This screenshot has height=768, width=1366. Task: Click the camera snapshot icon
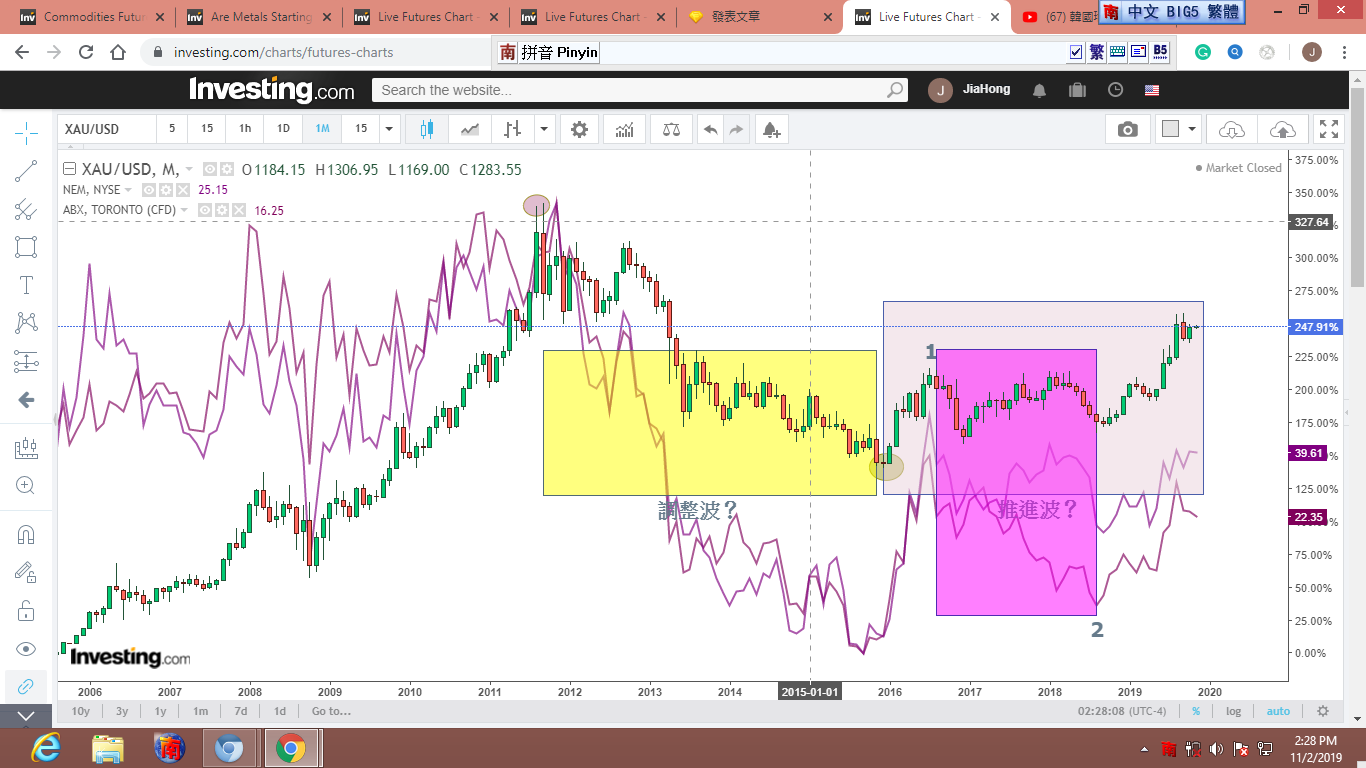pyautogui.click(x=1128, y=129)
